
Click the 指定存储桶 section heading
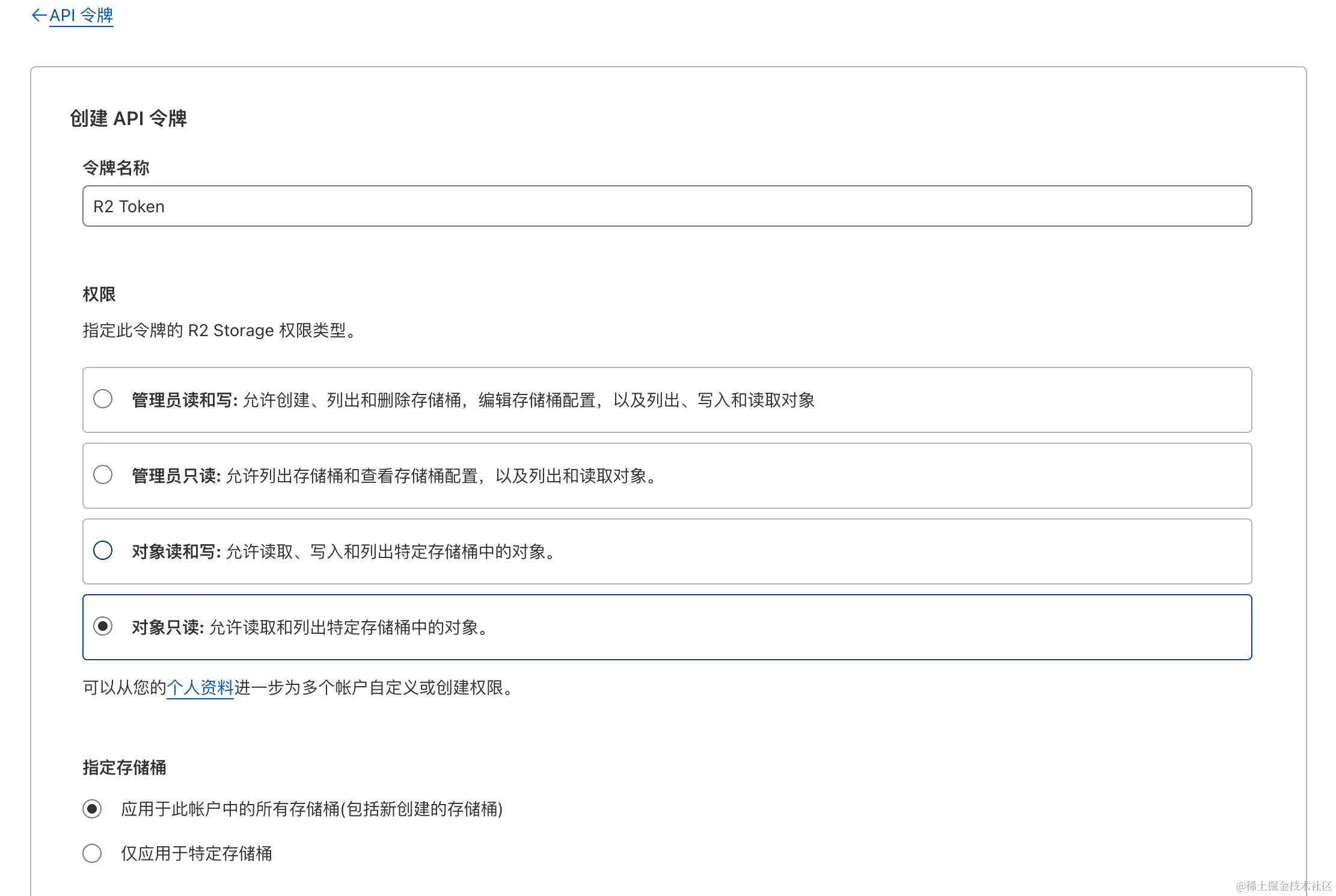click(x=124, y=767)
